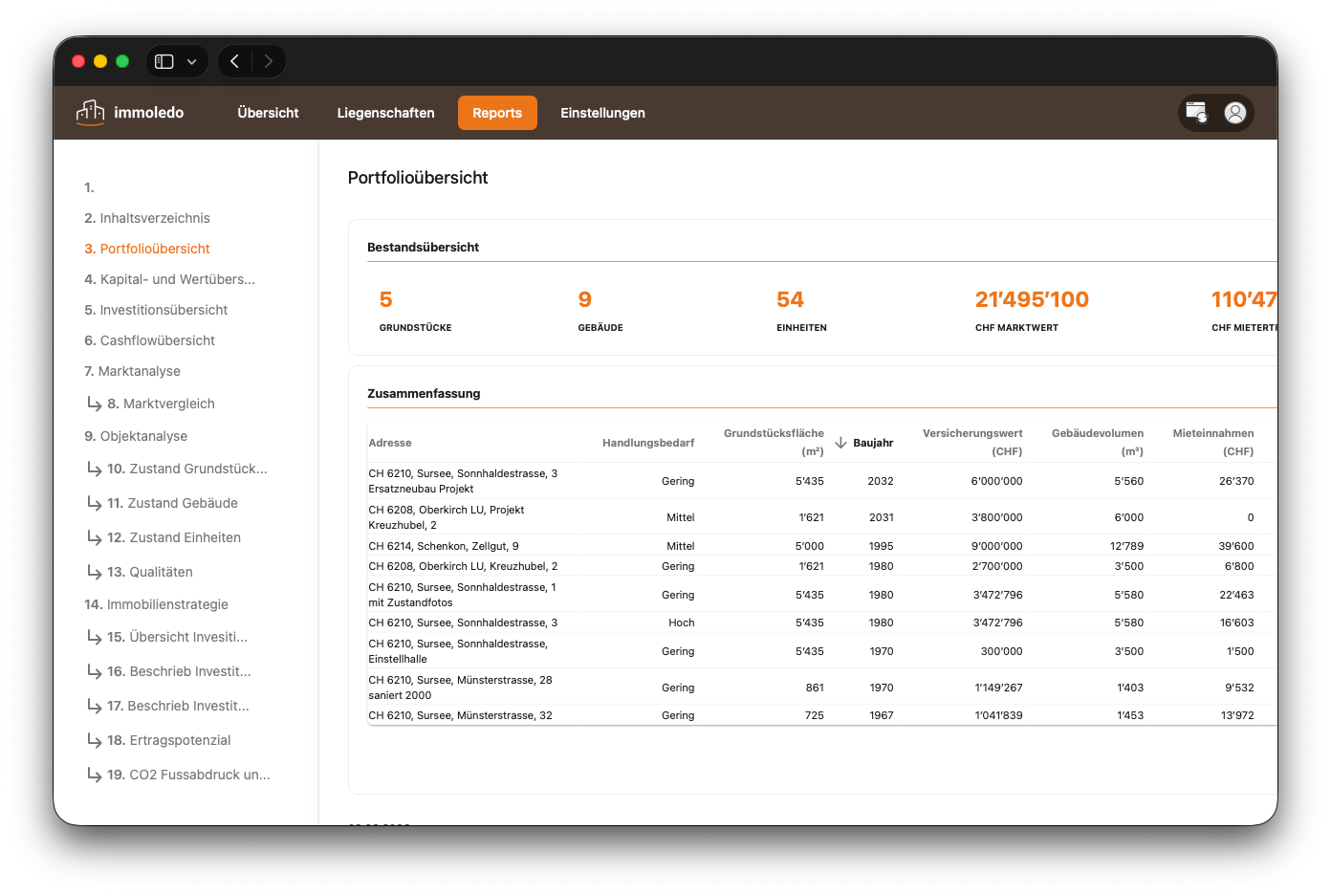Open the Einstellungen tab
The height and width of the screenshot is (896, 1331).
point(602,113)
